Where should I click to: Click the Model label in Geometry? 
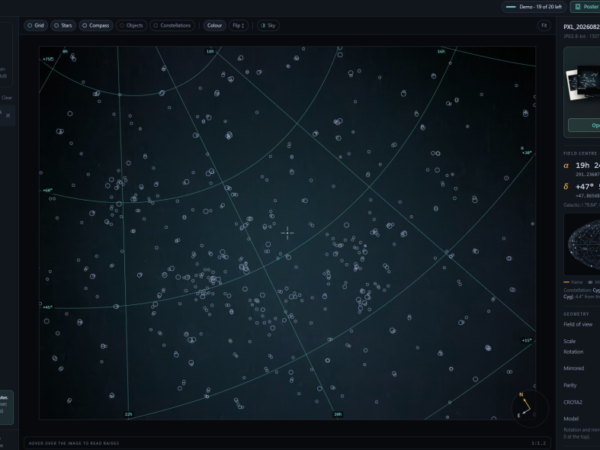(x=571, y=419)
